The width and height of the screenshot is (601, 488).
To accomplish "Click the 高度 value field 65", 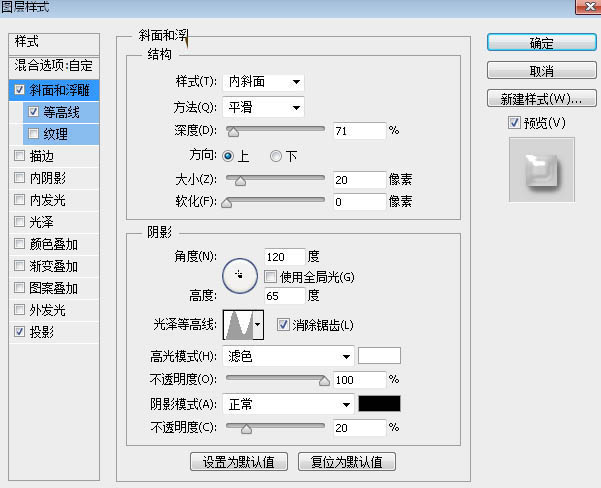I will pyautogui.click(x=285, y=296).
